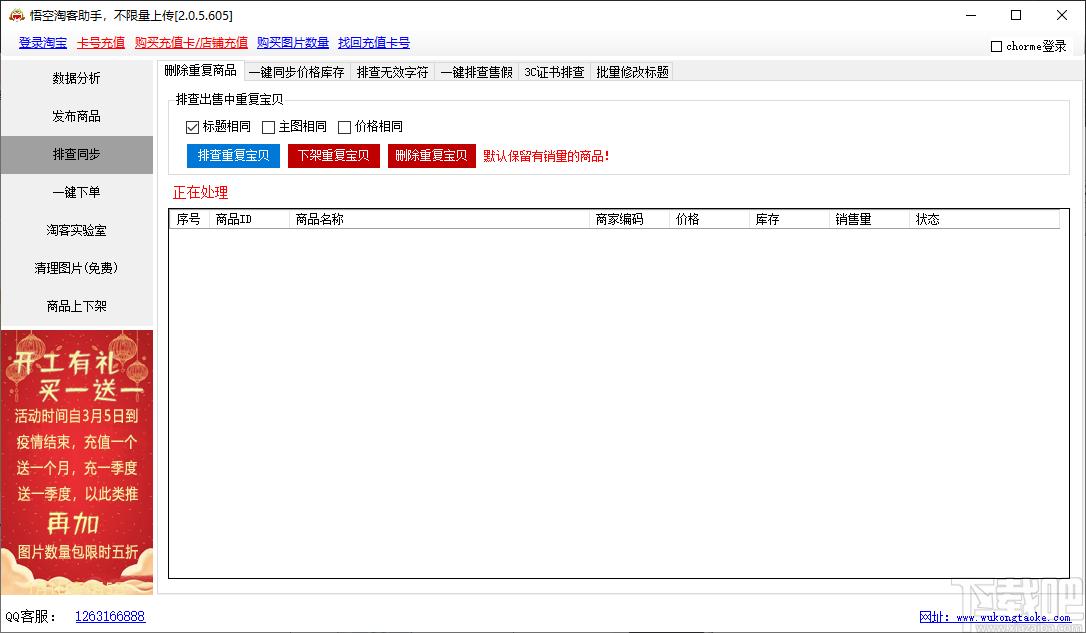Check the 主图相同 option
1086x633 pixels.
coord(269,127)
